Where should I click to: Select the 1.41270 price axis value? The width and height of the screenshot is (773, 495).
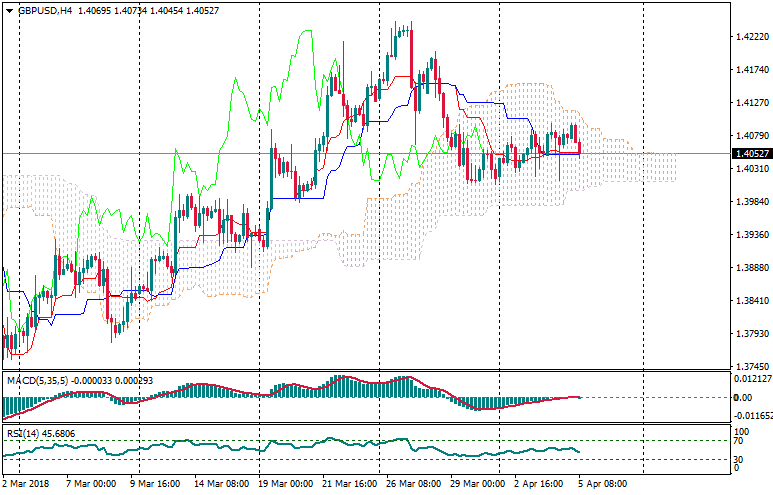coord(751,102)
